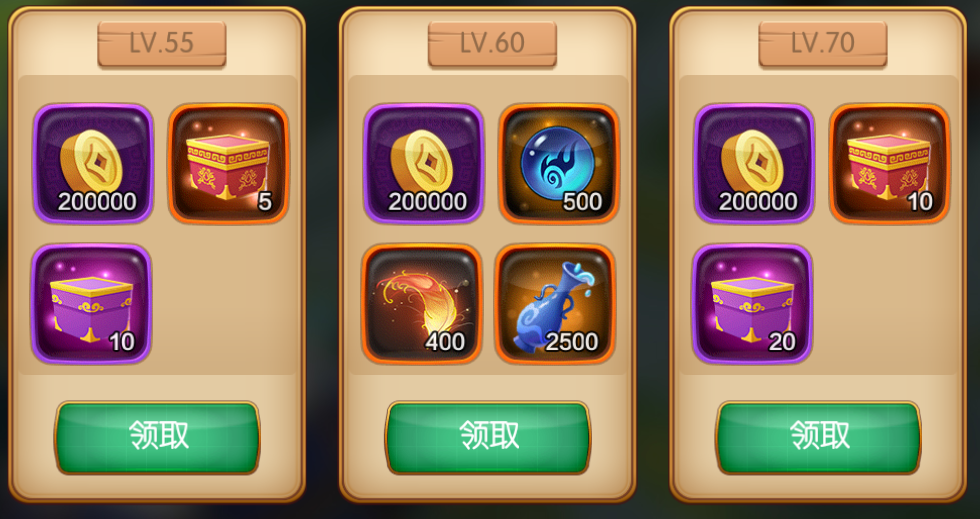
Task: Tap the red gift box with 10 count
Action: tap(889, 163)
